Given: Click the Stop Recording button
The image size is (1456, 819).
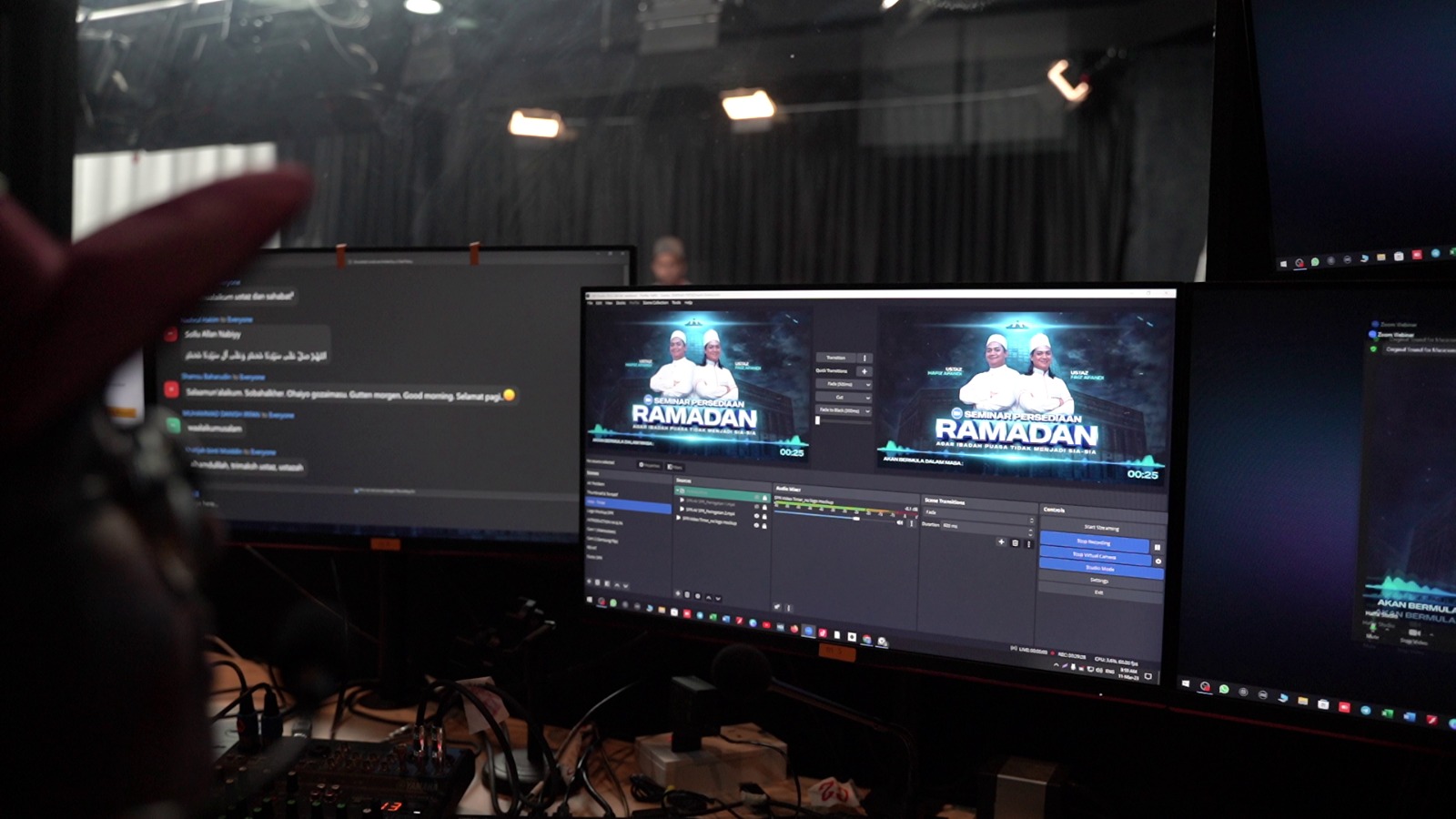Looking at the screenshot, I should pos(1093,542).
